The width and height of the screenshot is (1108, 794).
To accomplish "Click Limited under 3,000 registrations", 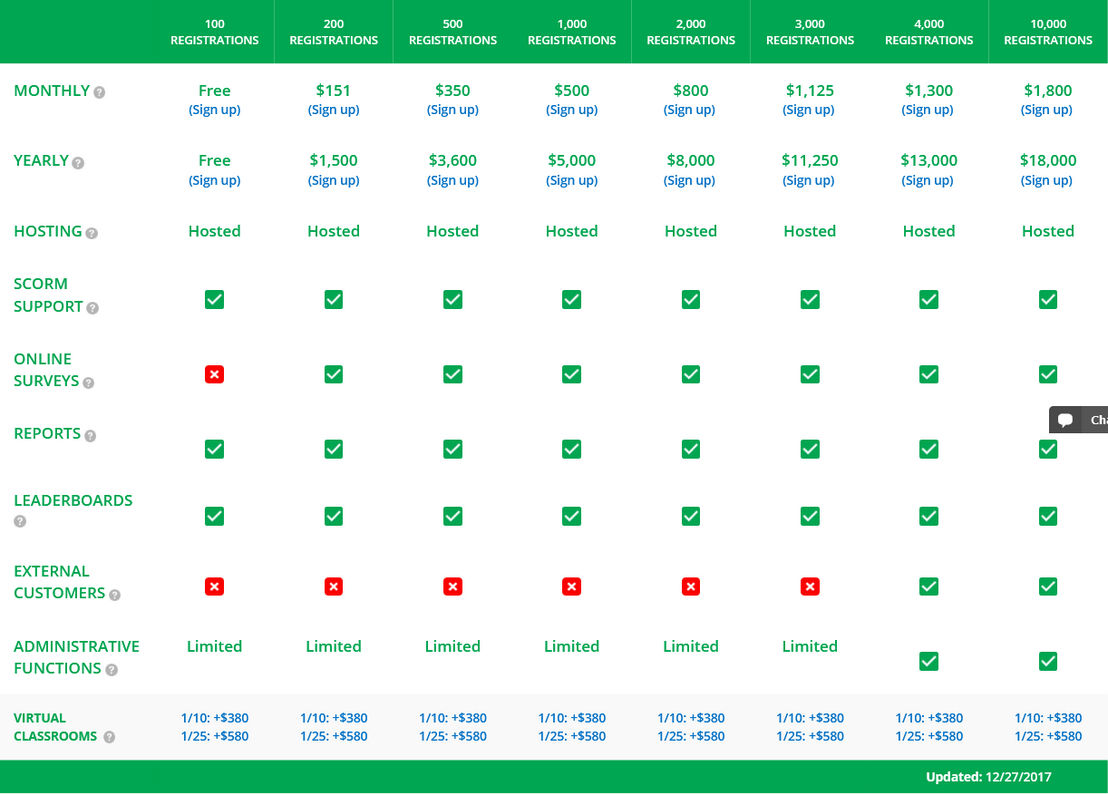I will [810, 646].
